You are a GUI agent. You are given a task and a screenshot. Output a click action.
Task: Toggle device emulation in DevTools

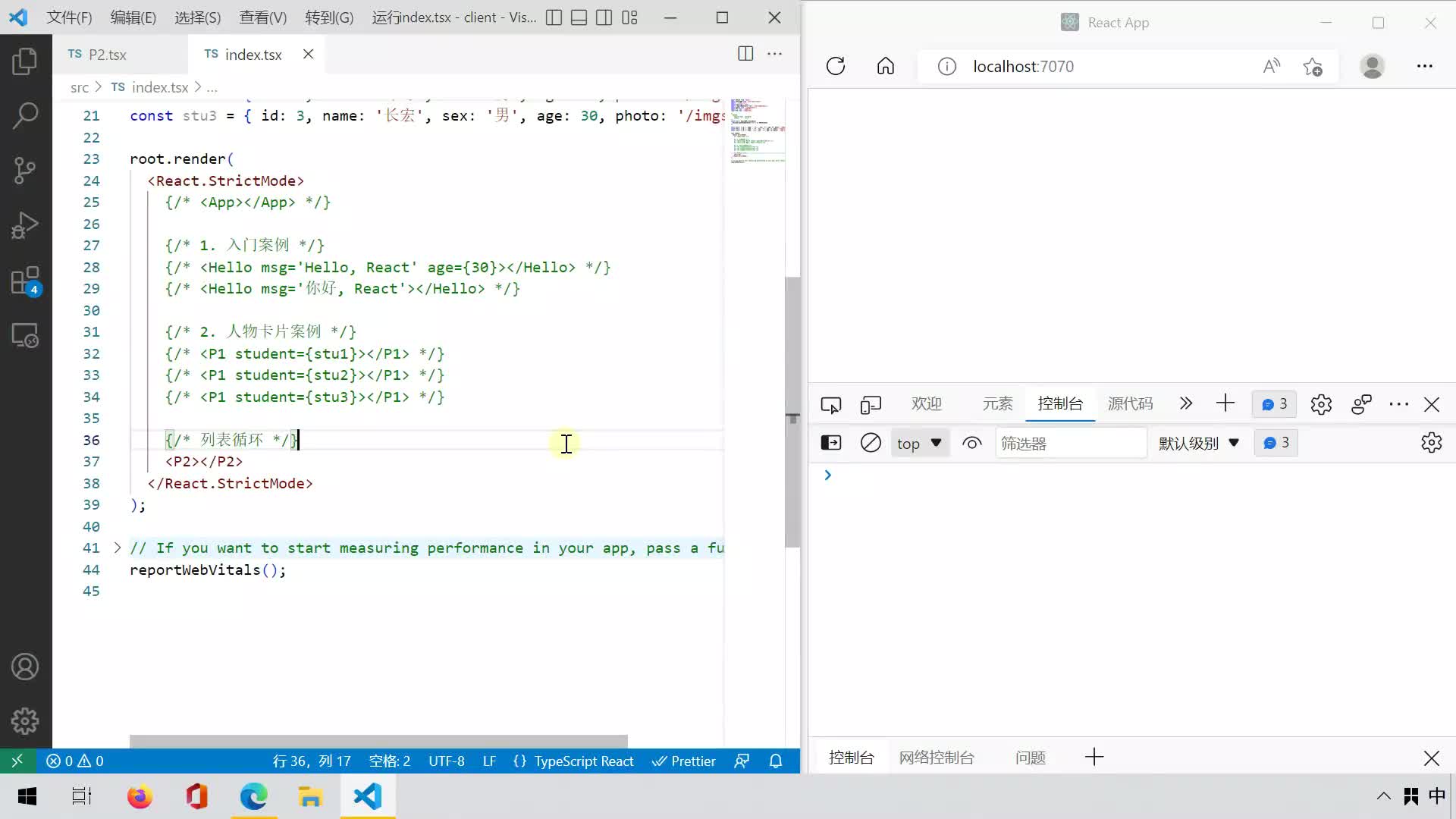coord(871,404)
